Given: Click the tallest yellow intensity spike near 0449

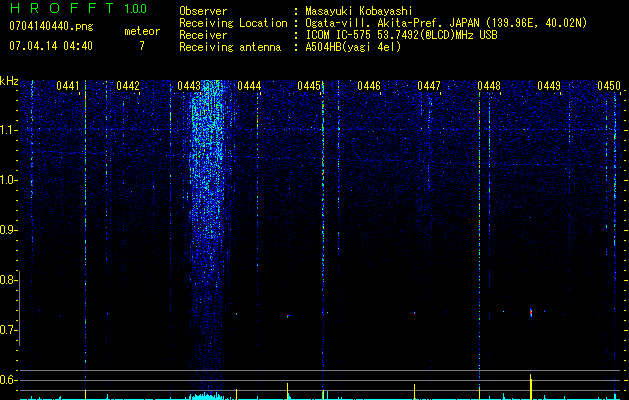Looking at the screenshot, I should 531,387.
